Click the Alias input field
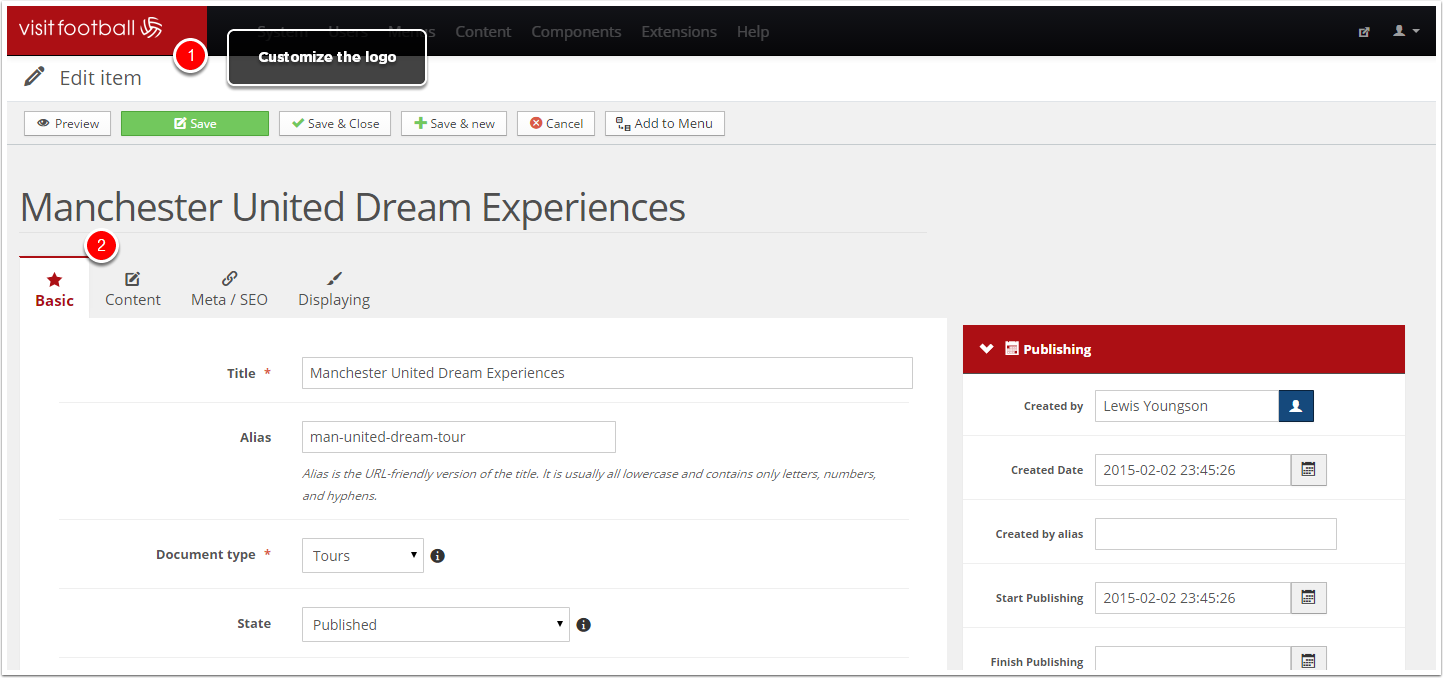1443x678 pixels. 459,437
